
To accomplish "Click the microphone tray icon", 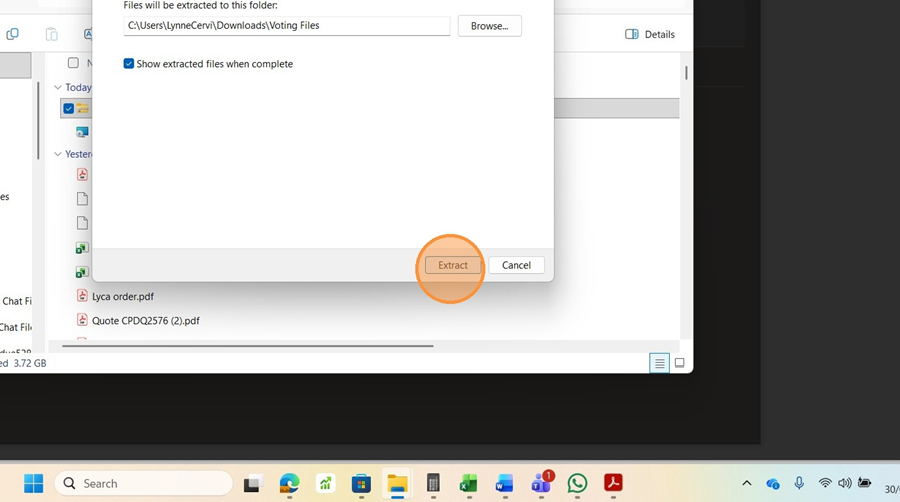I will coord(799,483).
